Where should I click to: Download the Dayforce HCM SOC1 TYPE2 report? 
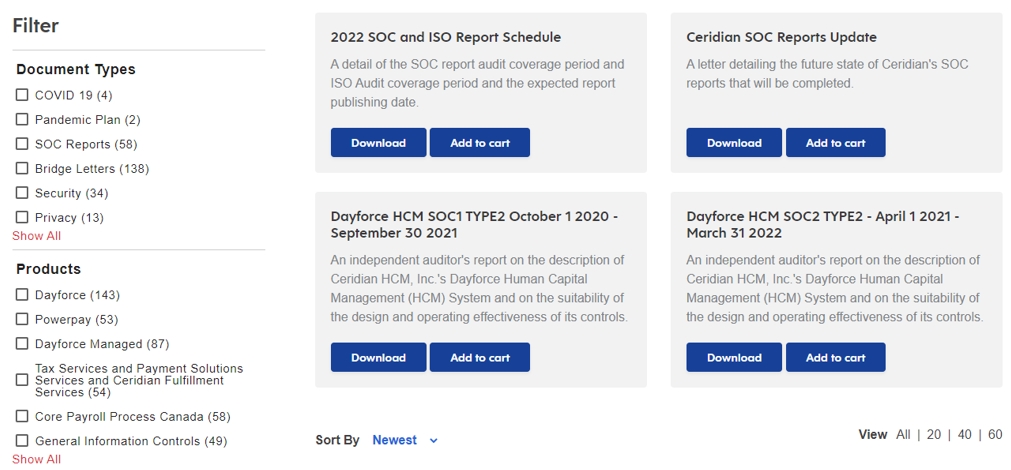point(378,358)
